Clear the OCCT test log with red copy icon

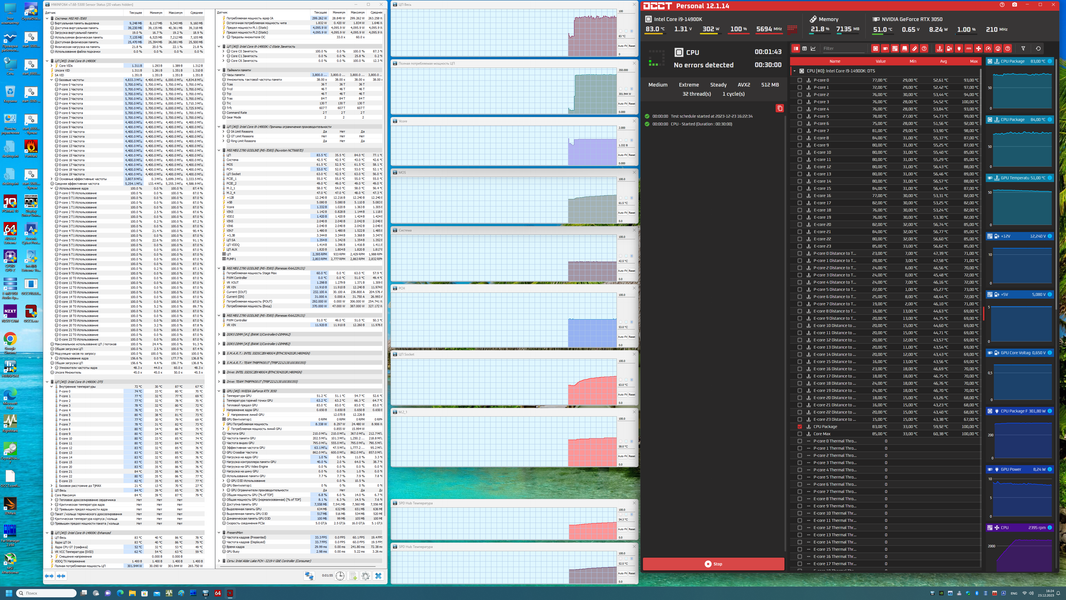point(779,108)
